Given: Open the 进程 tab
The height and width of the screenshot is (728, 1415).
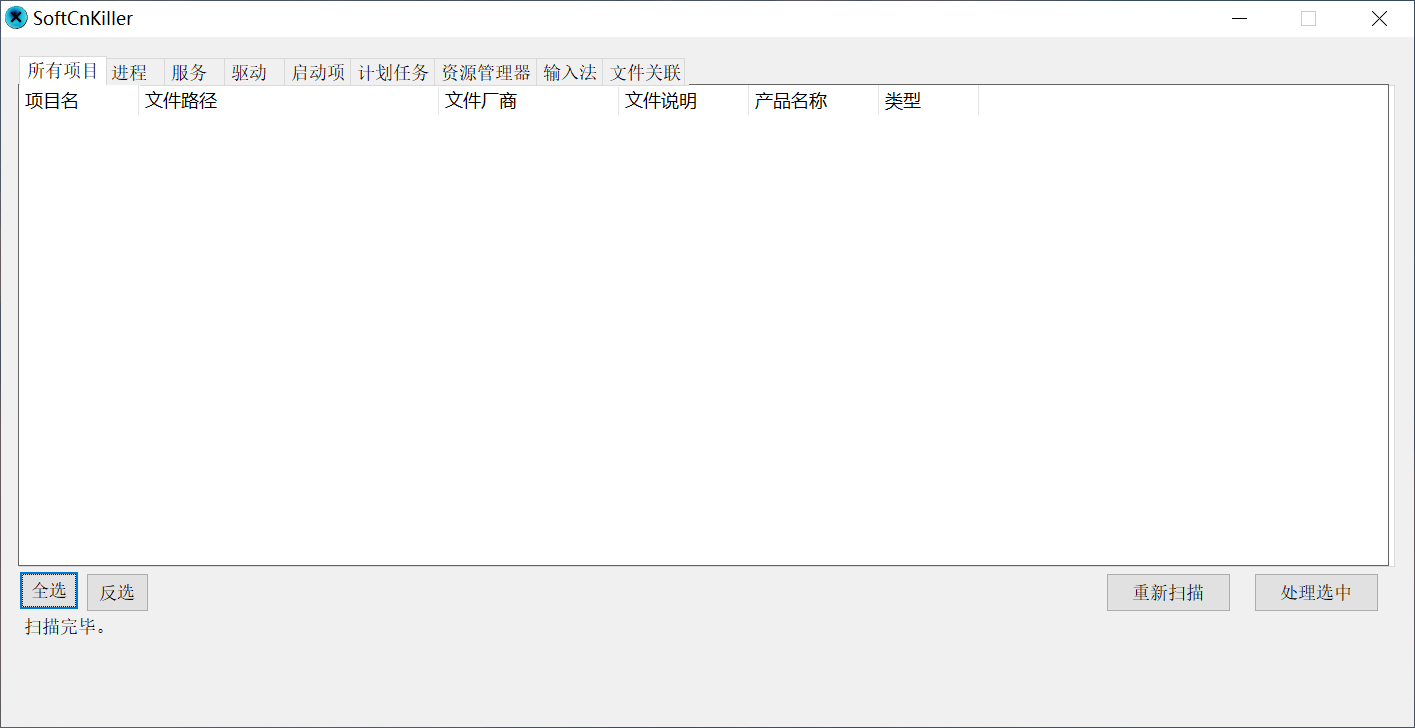Looking at the screenshot, I should coord(135,73).
